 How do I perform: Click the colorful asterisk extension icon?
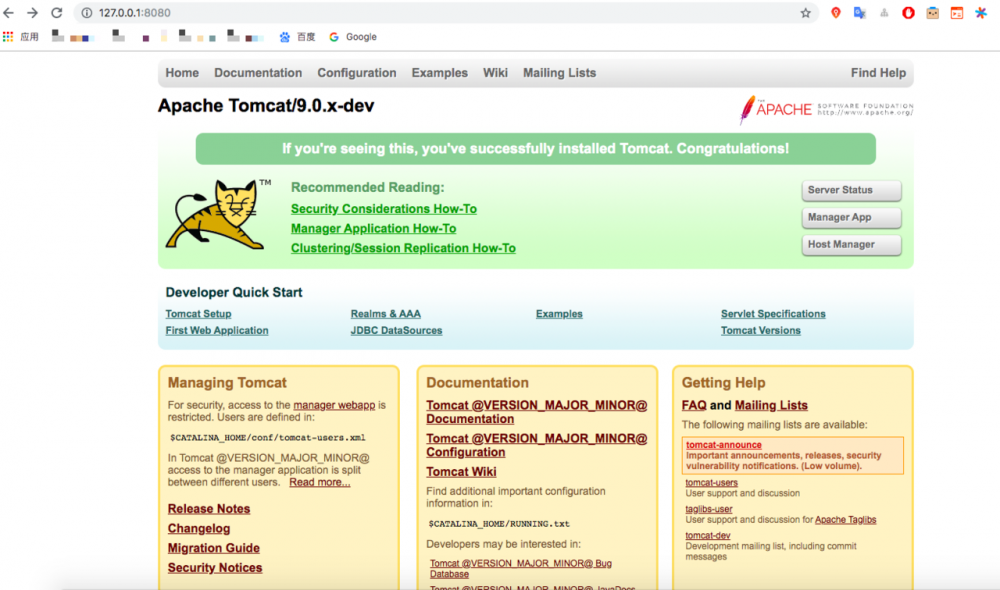click(978, 13)
